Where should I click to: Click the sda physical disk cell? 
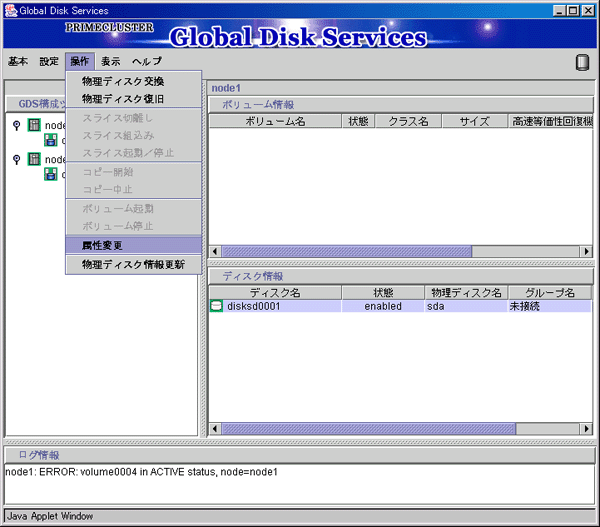pyautogui.click(x=466, y=306)
